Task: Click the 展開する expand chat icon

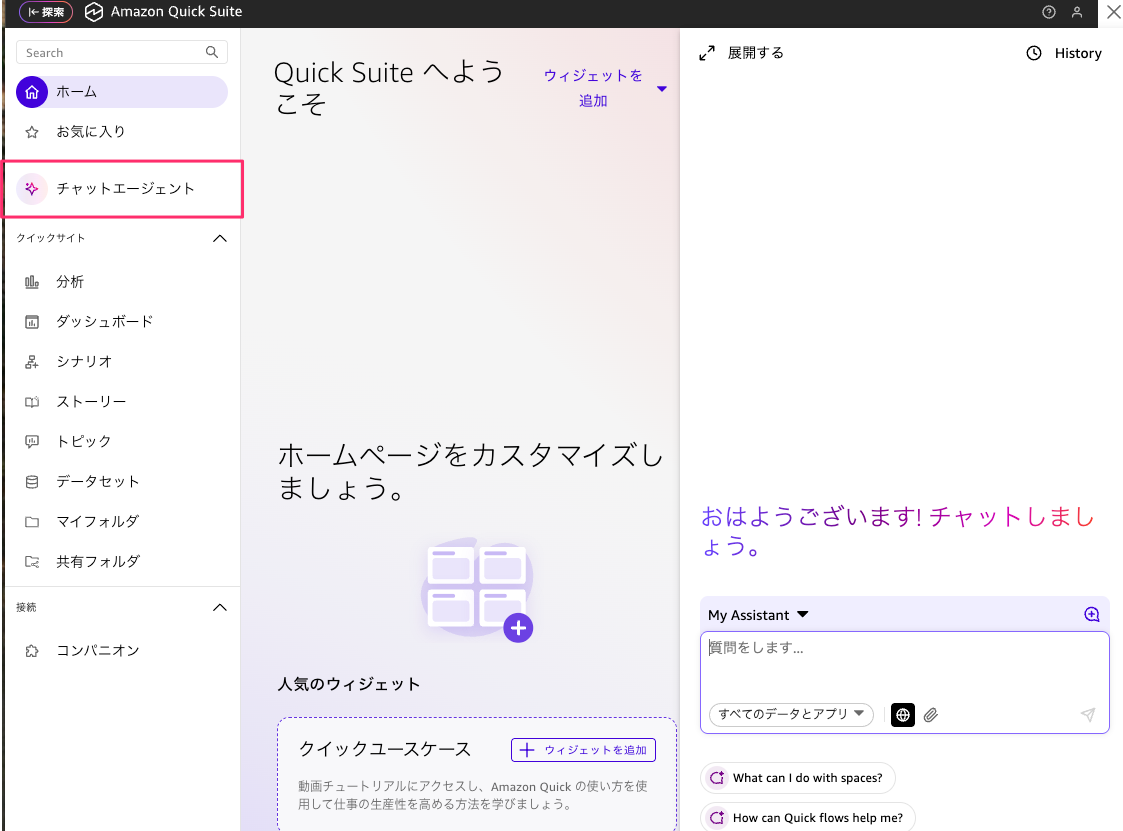Action: click(x=707, y=53)
